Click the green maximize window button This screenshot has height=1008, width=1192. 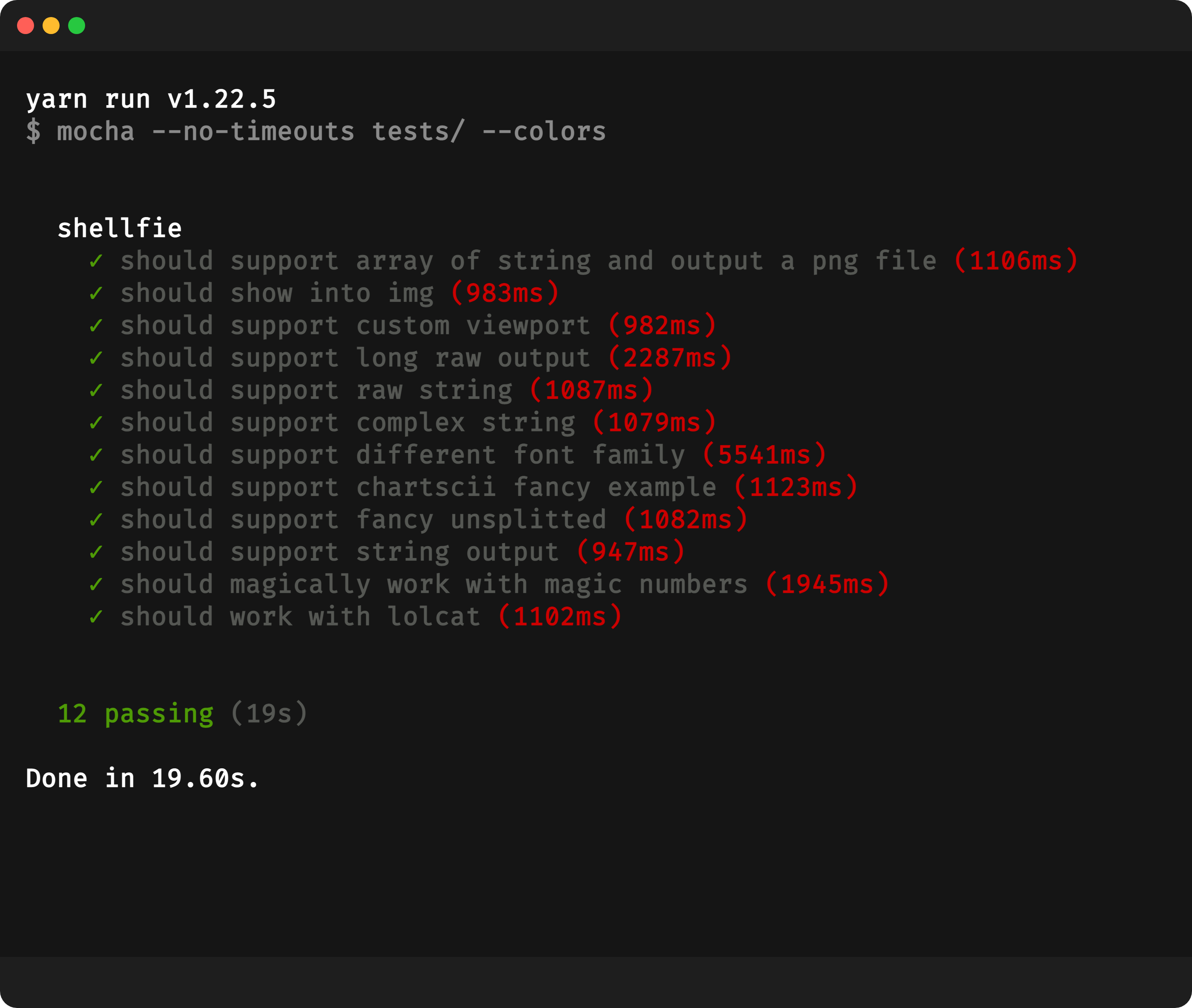click(77, 26)
